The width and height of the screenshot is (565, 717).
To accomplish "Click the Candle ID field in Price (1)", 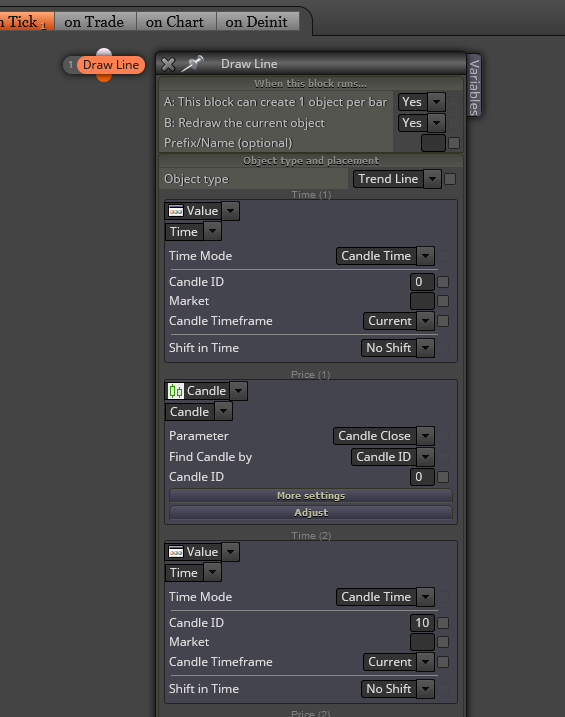I will point(421,477).
